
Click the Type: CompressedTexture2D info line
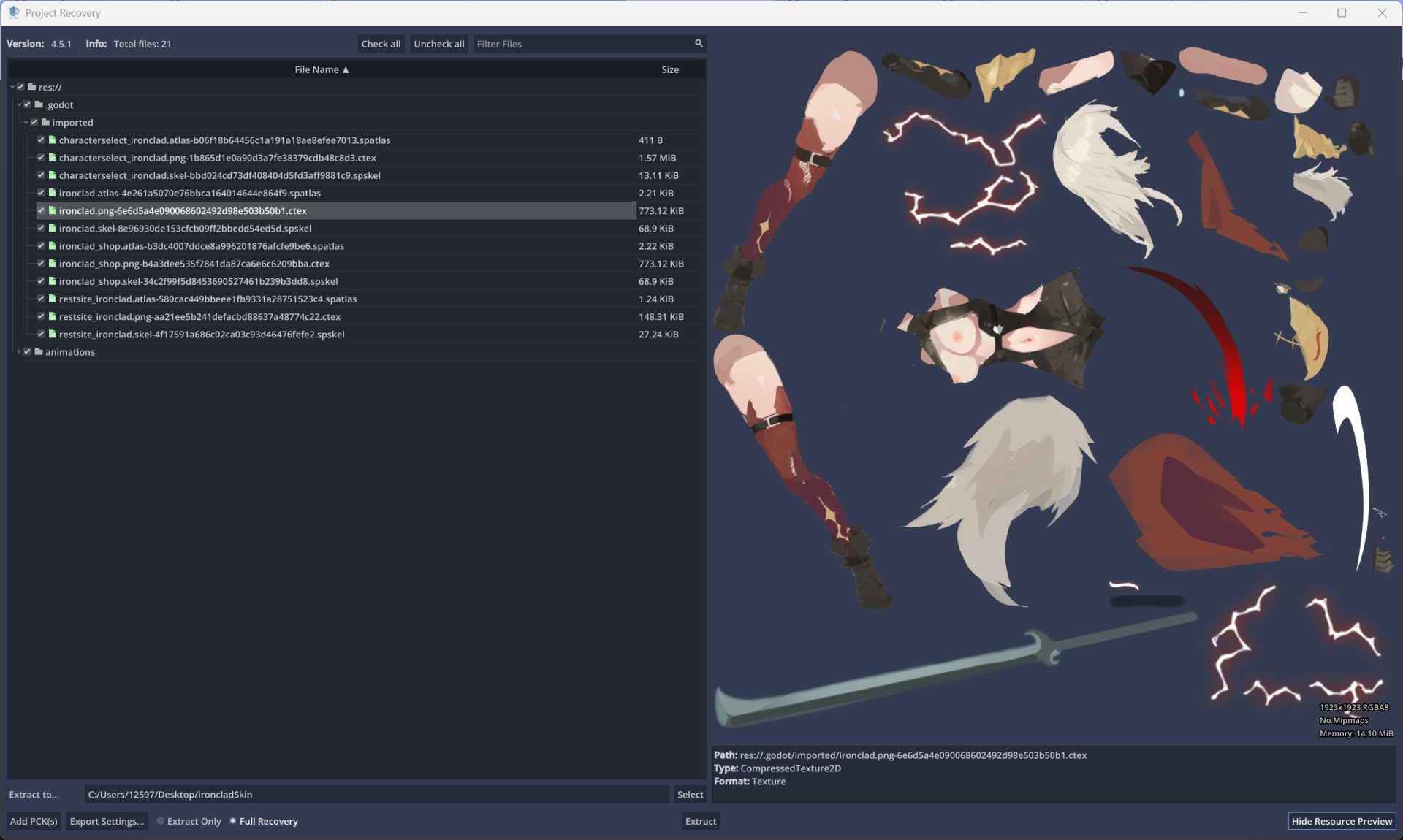tap(777, 768)
